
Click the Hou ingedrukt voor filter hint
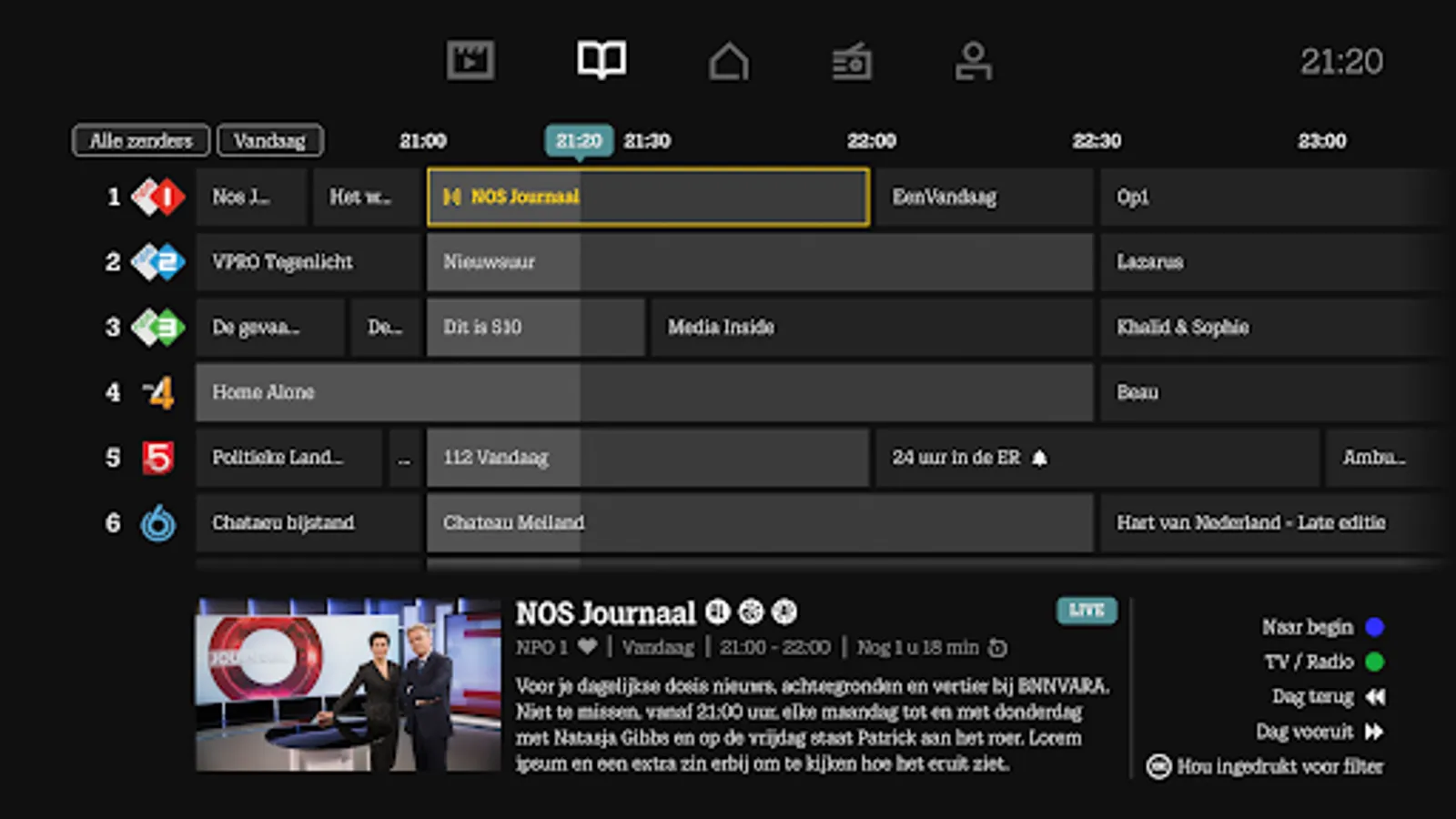coord(1280,766)
